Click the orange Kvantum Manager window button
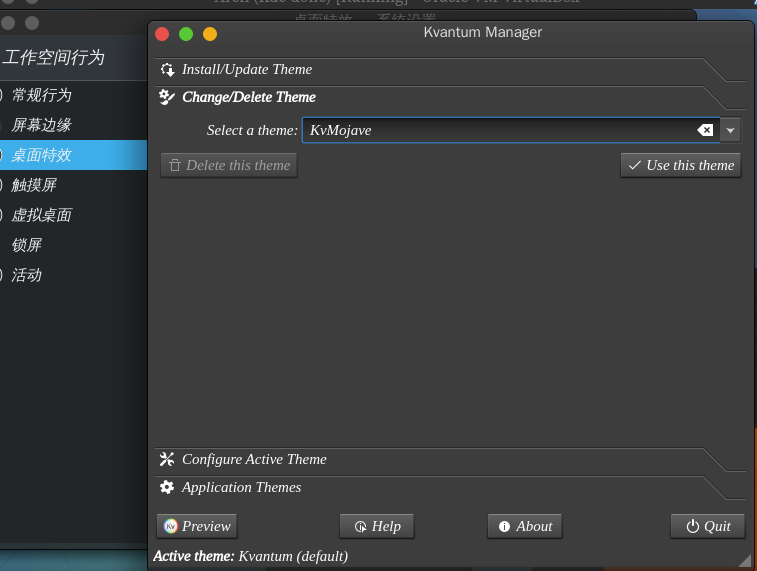Image resolution: width=757 pixels, height=571 pixels. click(x=210, y=34)
